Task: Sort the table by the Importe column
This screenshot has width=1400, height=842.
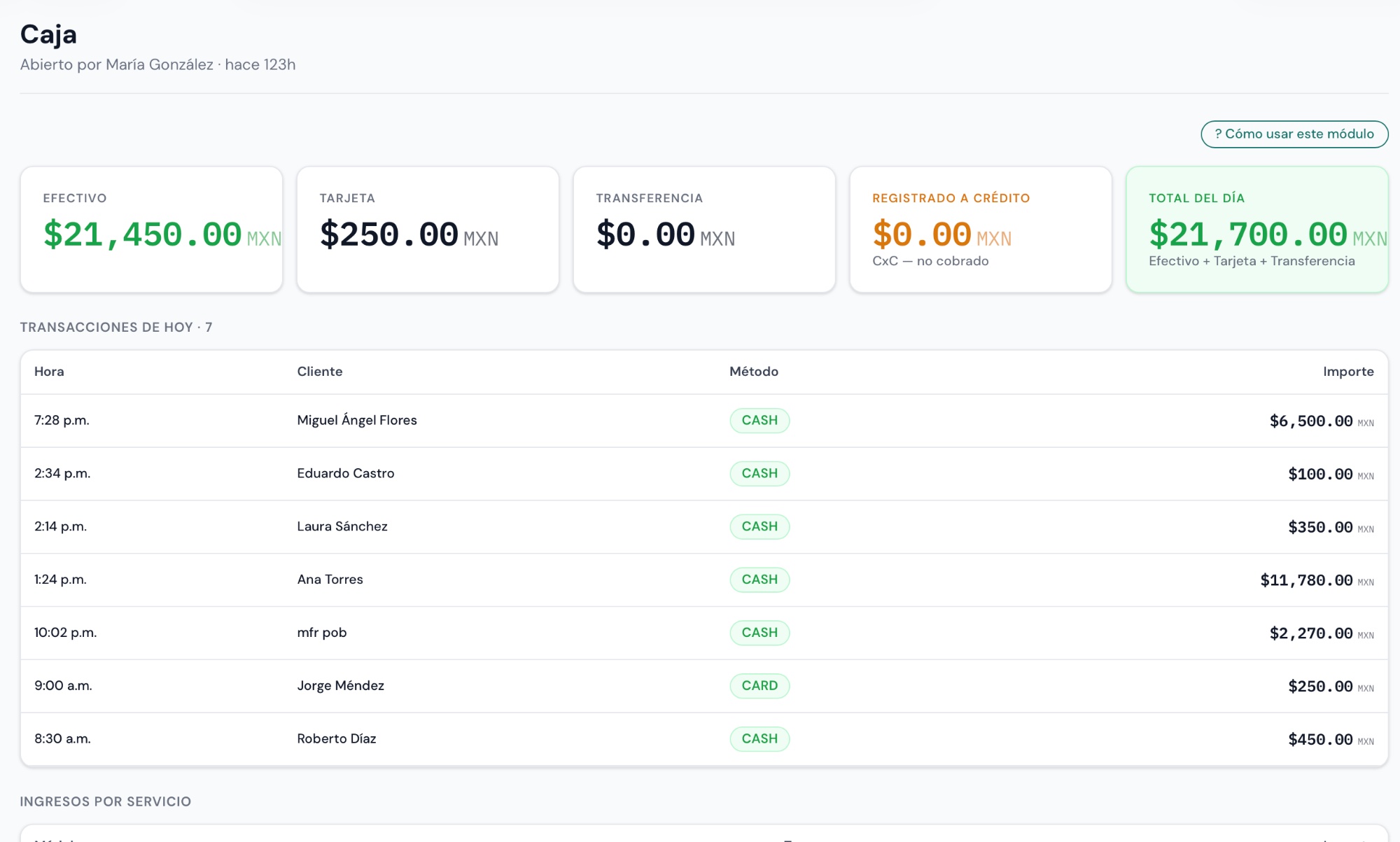Action: [x=1349, y=372]
